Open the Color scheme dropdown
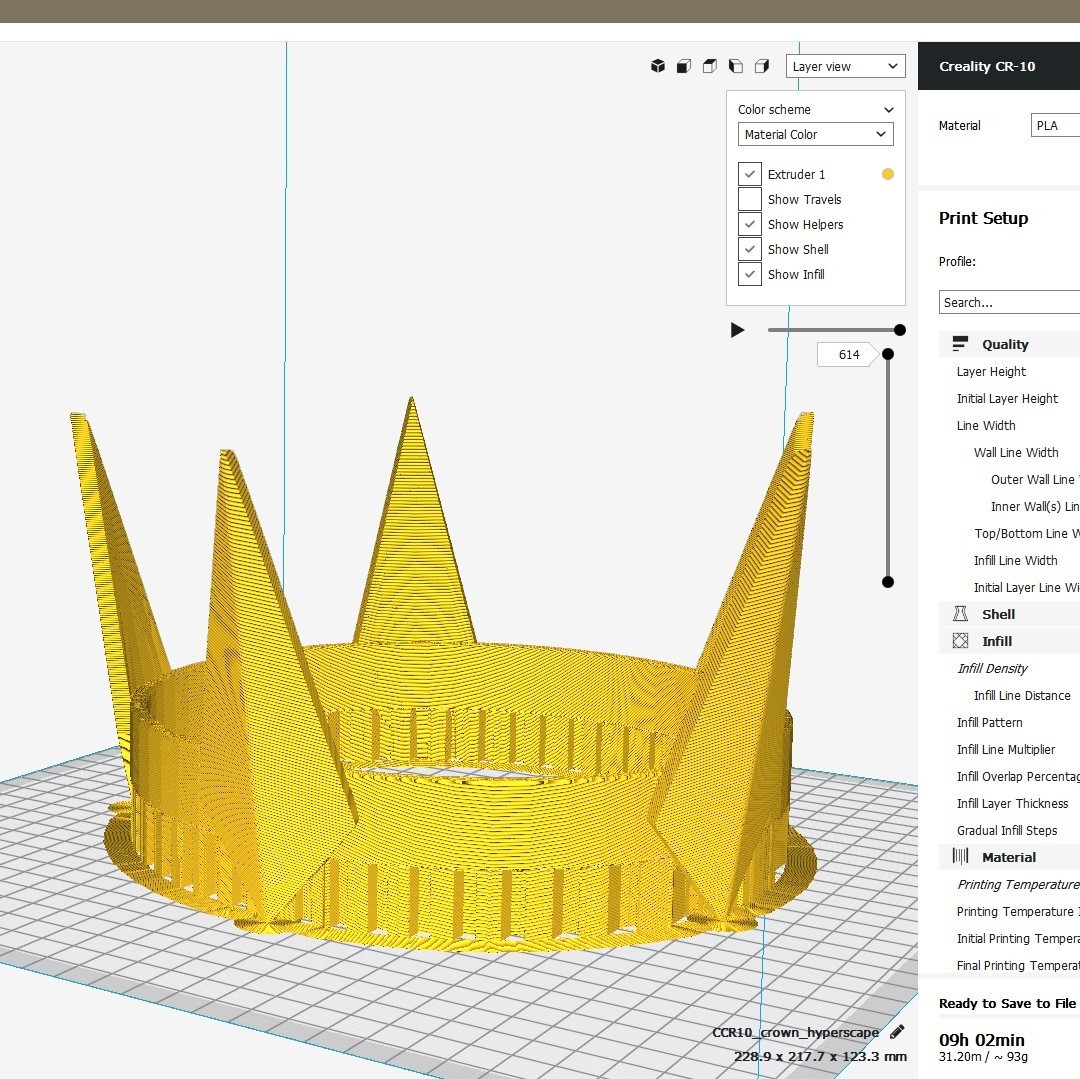Viewport: 1080px width, 1079px height. [x=815, y=109]
